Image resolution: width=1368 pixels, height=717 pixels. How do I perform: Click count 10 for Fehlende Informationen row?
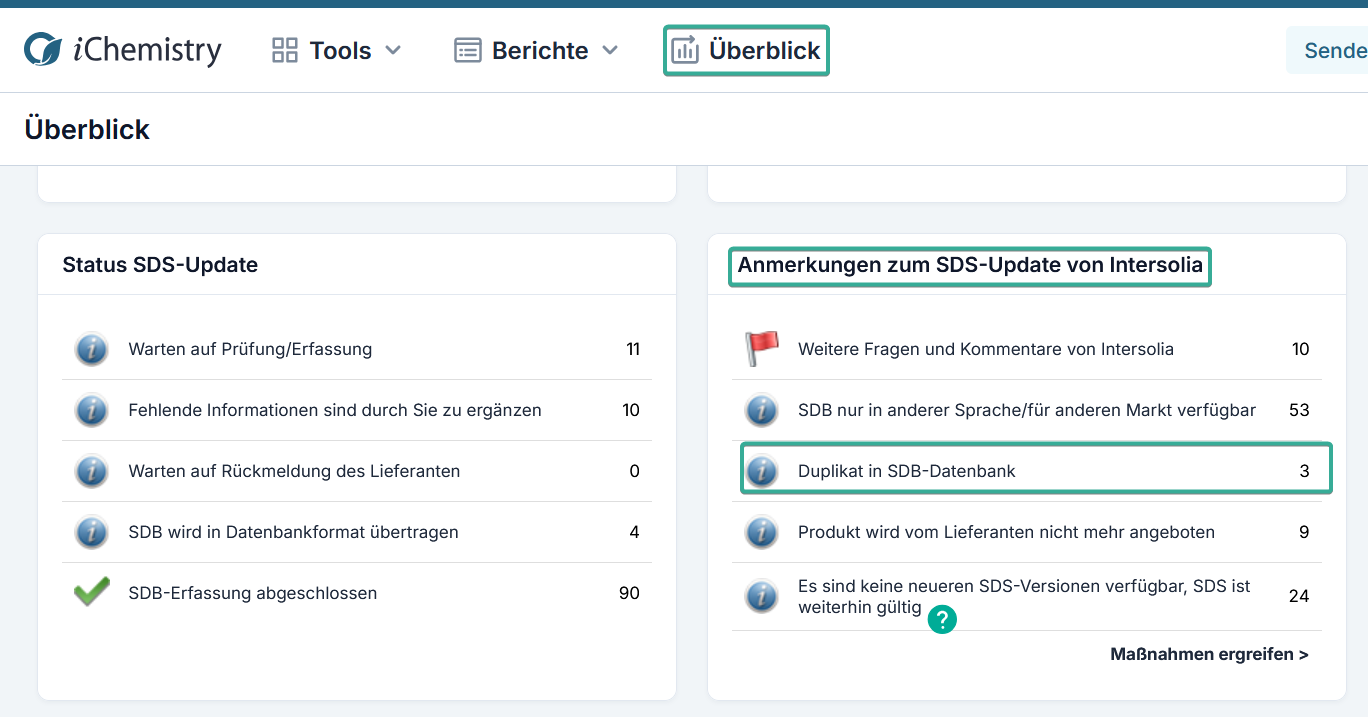pos(631,410)
